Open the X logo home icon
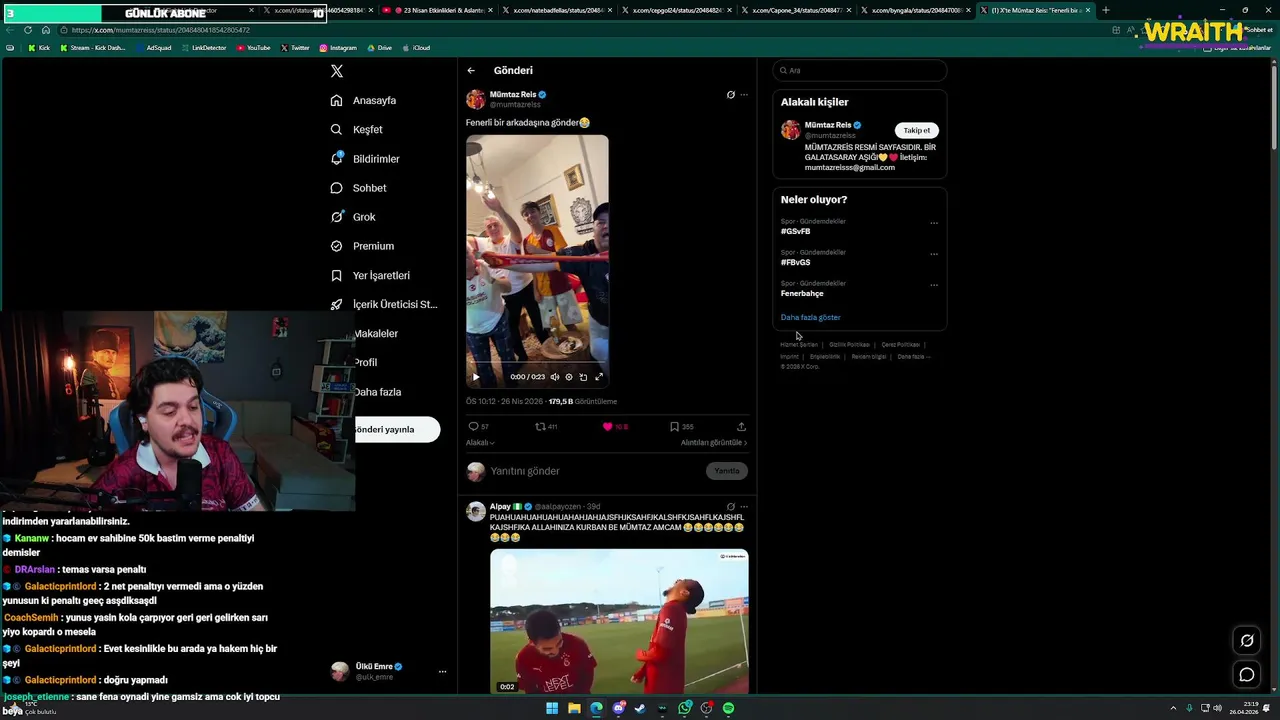Screen dimensions: 1280x720 click(x=337, y=71)
